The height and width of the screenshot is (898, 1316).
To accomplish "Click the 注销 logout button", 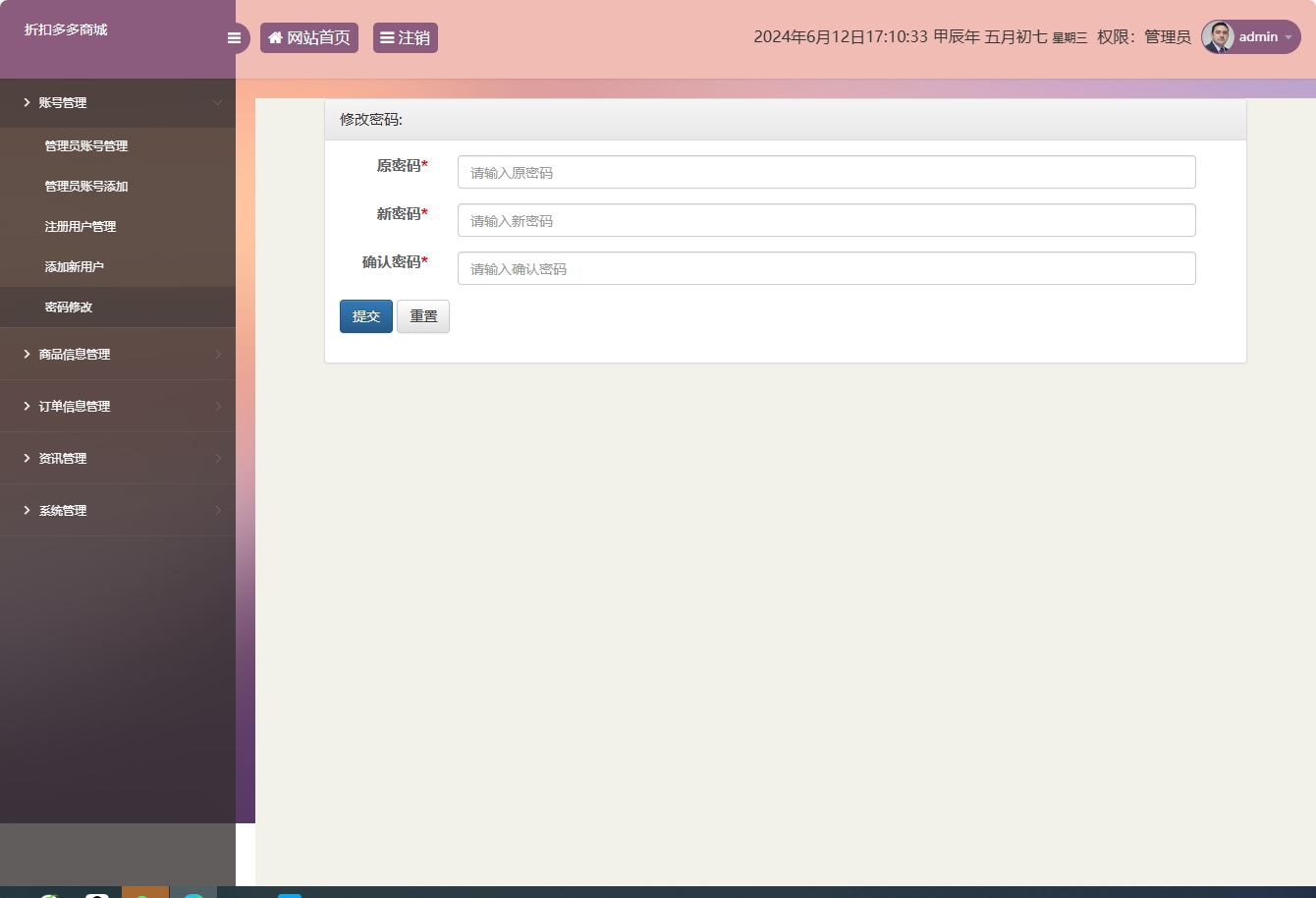I will 406,37.
